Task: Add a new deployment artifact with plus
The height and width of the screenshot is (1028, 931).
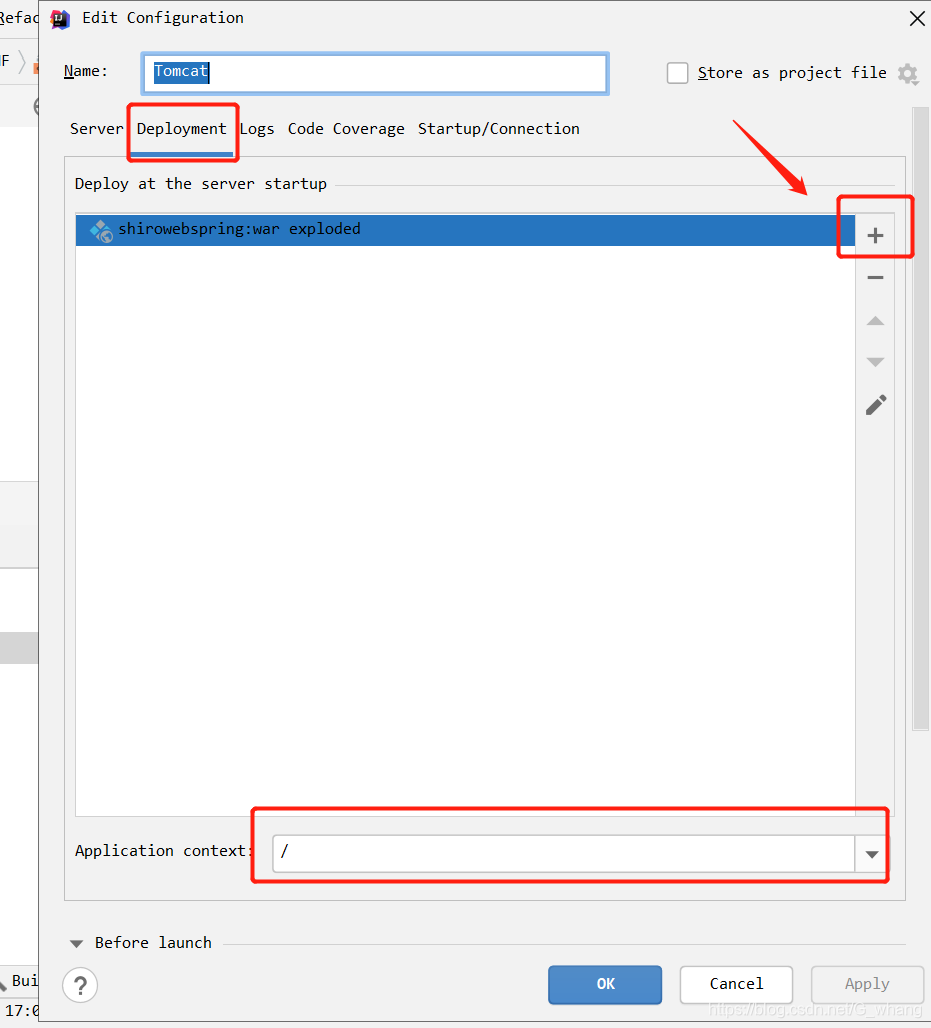Action: coord(875,235)
